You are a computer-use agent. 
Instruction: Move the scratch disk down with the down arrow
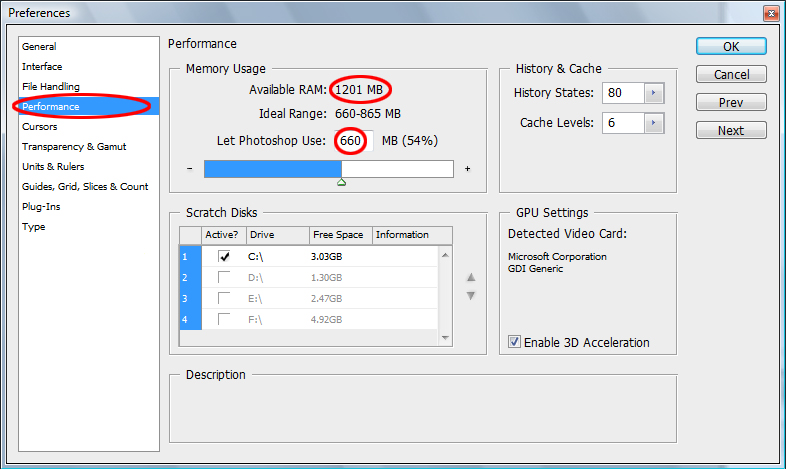pos(471,296)
